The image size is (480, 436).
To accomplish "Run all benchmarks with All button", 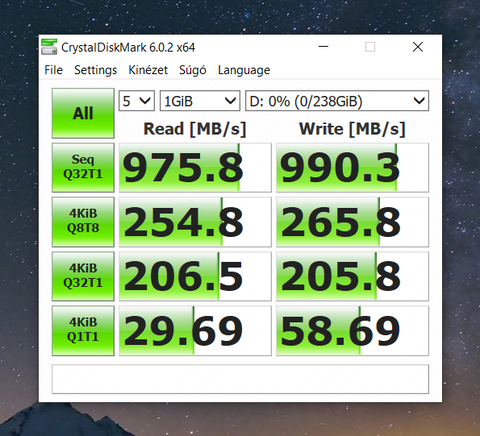I will coord(83,113).
